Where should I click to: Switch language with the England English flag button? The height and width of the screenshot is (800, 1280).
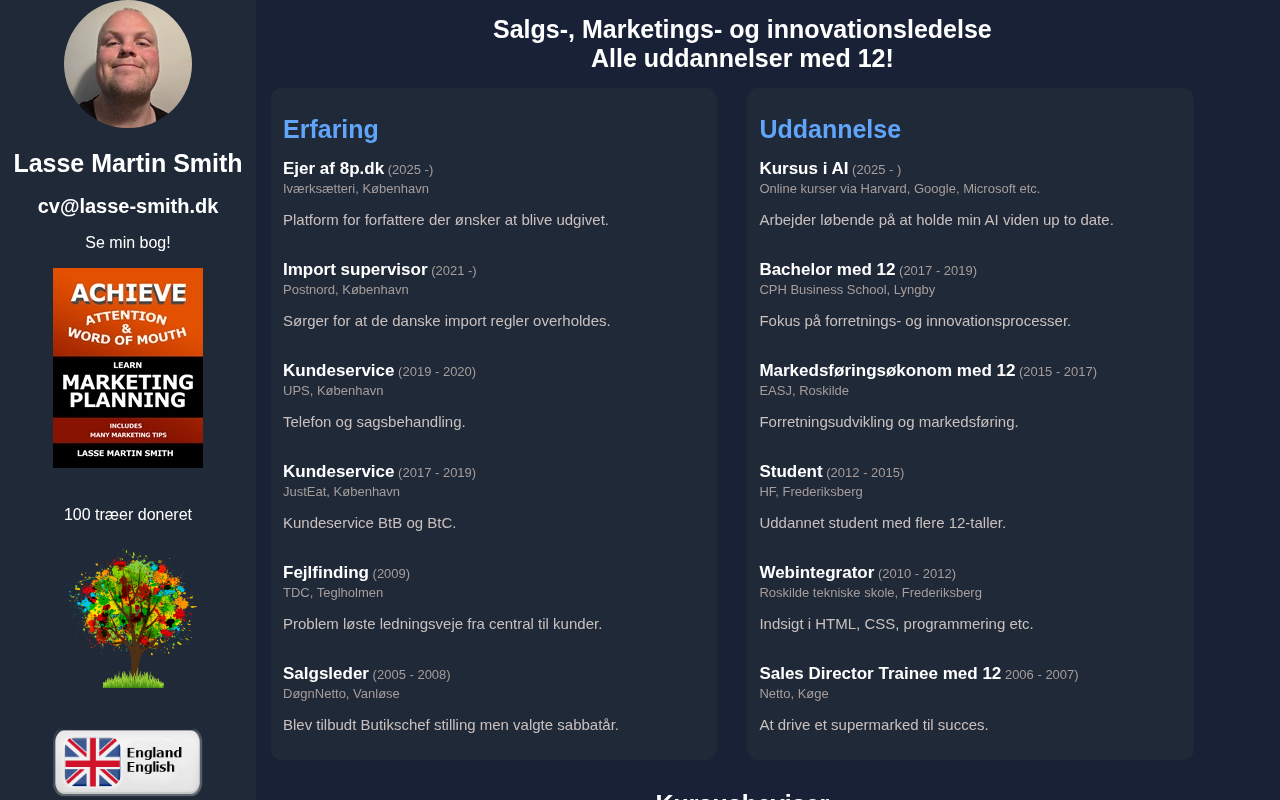coord(128,762)
